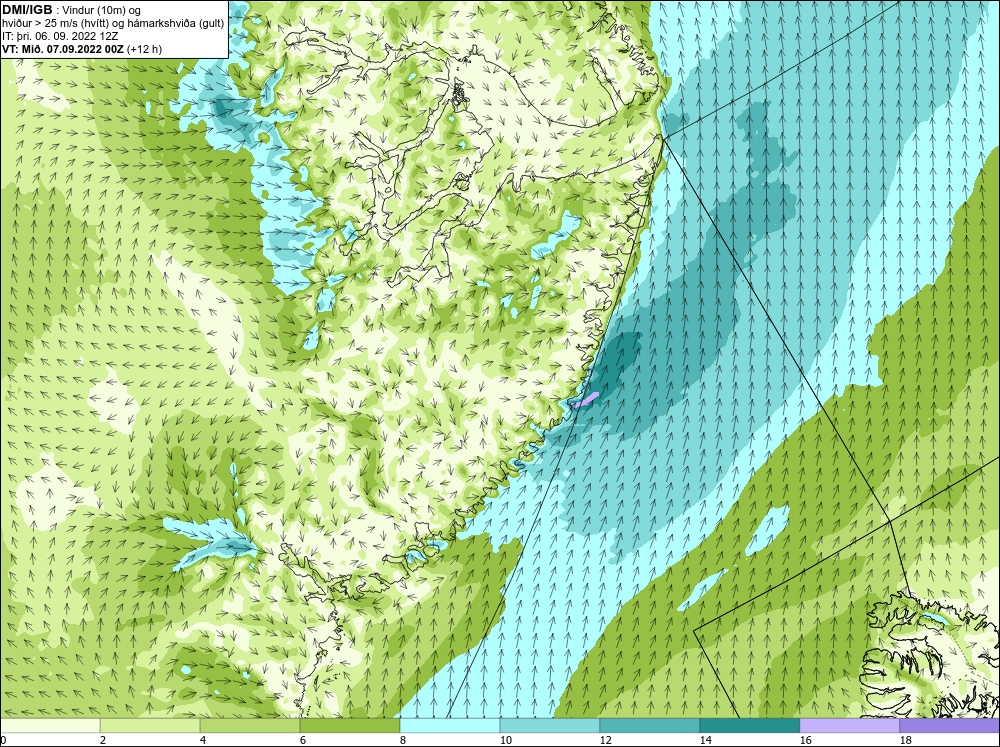Click the 'VT: Mið. 07.09.2022 00Z' line
Viewport: 1000px width, 747px height.
point(64,49)
